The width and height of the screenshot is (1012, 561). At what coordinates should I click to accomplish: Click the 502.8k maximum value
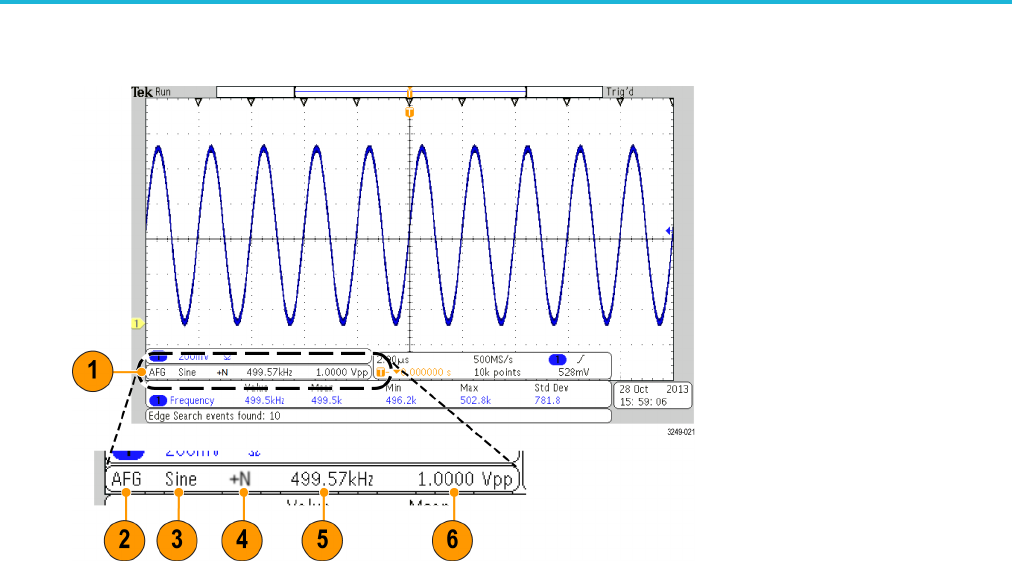coord(476,401)
